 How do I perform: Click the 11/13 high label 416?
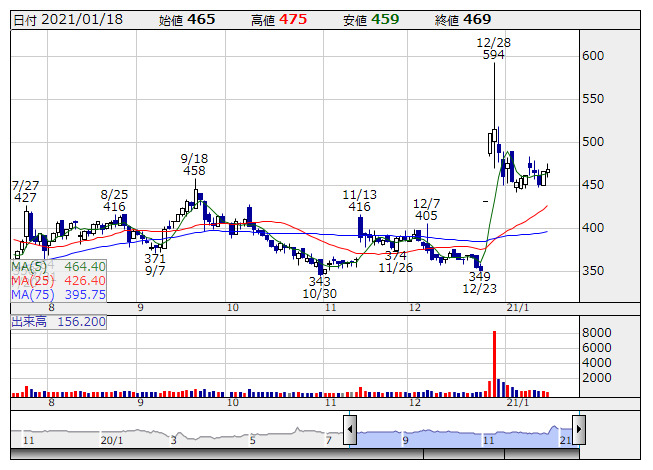pyautogui.click(x=359, y=206)
